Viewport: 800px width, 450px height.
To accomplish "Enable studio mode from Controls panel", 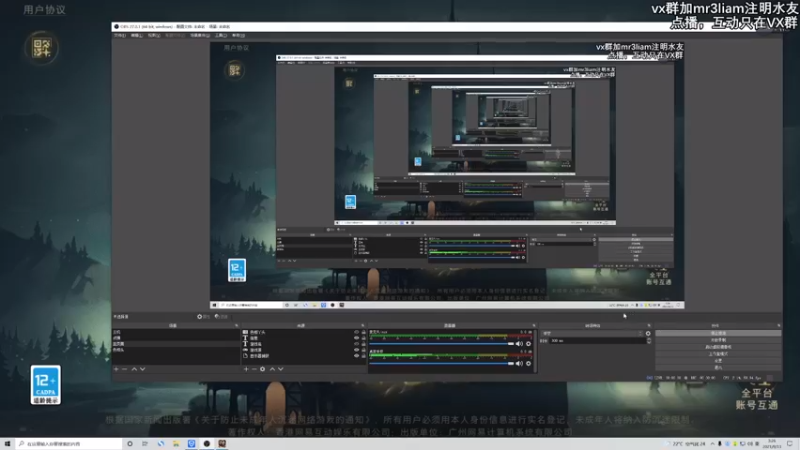I will (x=718, y=354).
